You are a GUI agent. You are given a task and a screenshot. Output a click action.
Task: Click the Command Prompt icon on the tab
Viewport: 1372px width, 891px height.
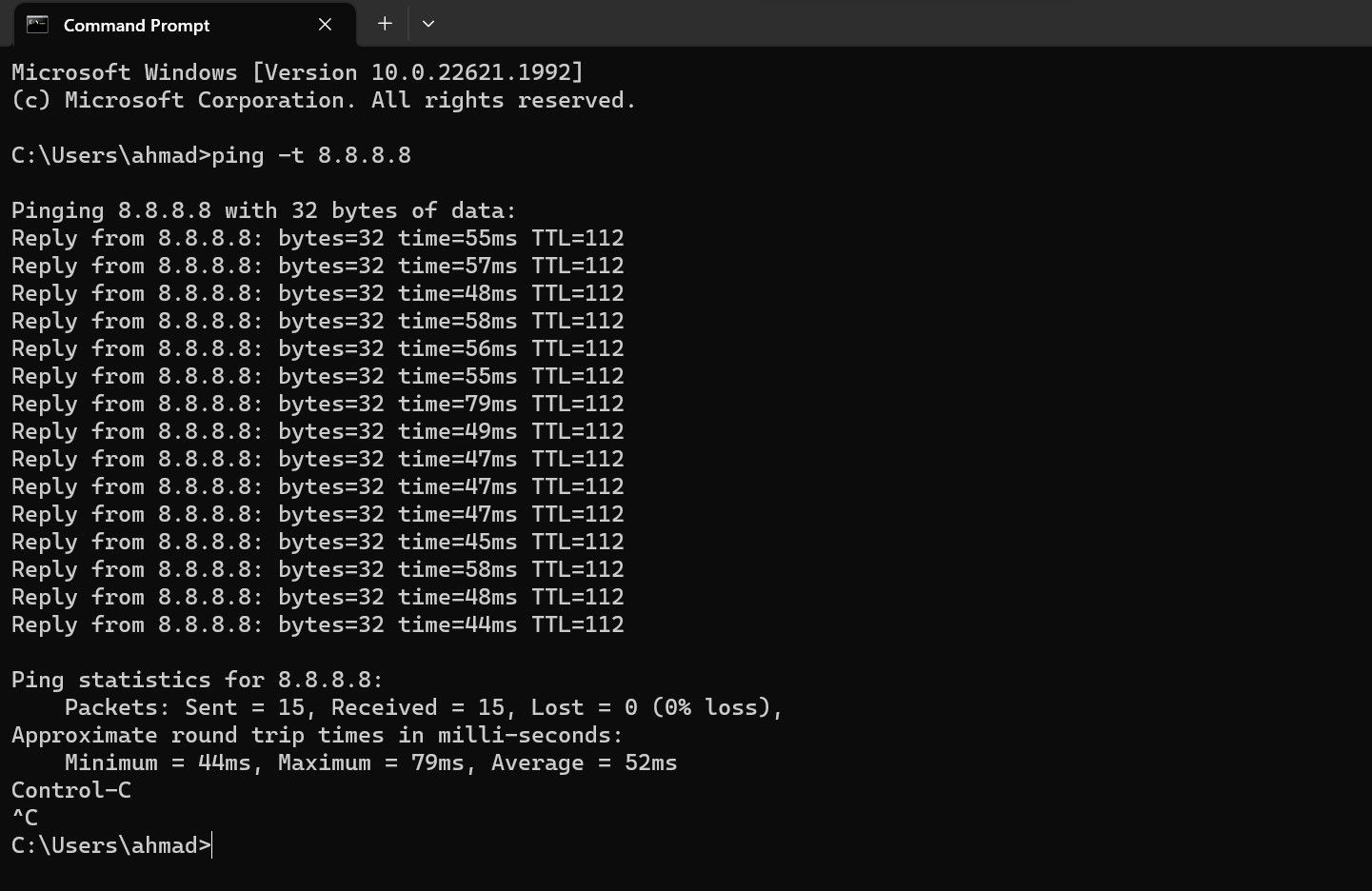(x=36, y=24)
